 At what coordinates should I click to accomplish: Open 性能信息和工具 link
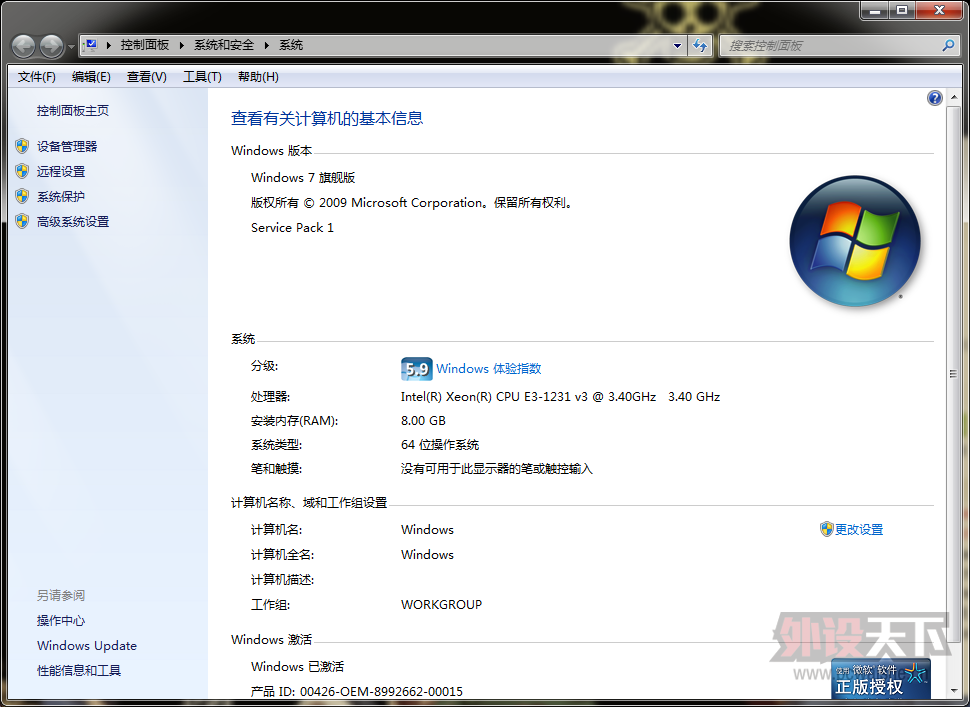[x=79, y=671]
